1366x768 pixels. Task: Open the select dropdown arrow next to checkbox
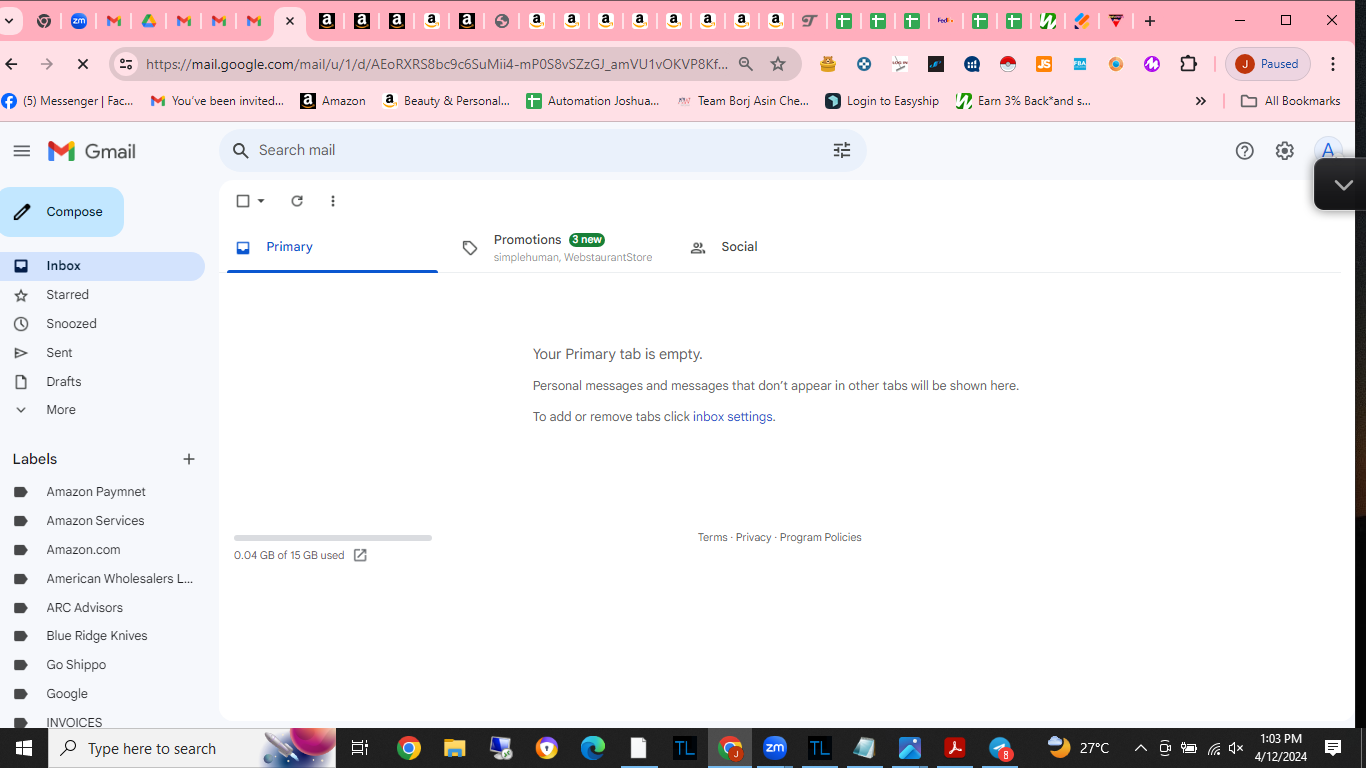tap(261, 201)
